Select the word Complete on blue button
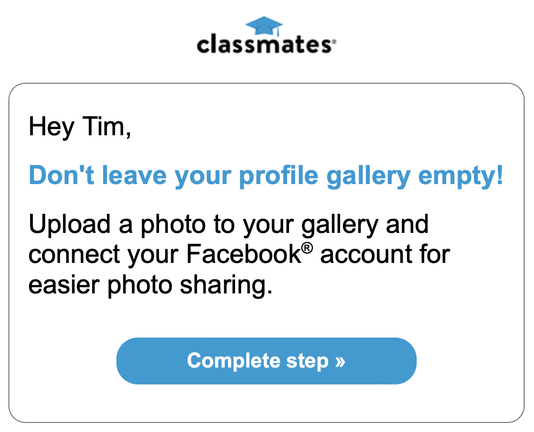 (x=234, y=361)
